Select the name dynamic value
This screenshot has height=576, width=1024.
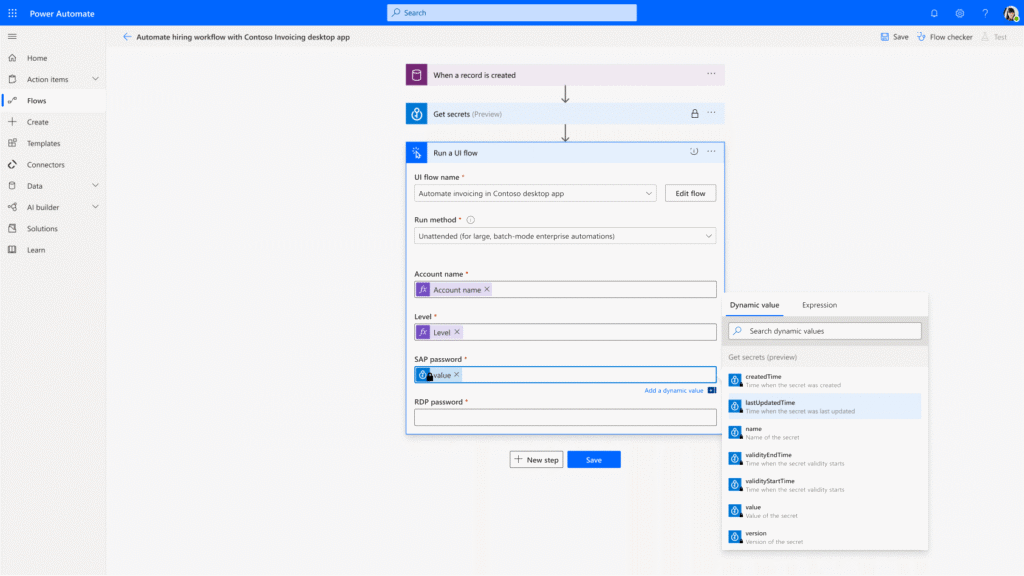click(x=825, y=432)
